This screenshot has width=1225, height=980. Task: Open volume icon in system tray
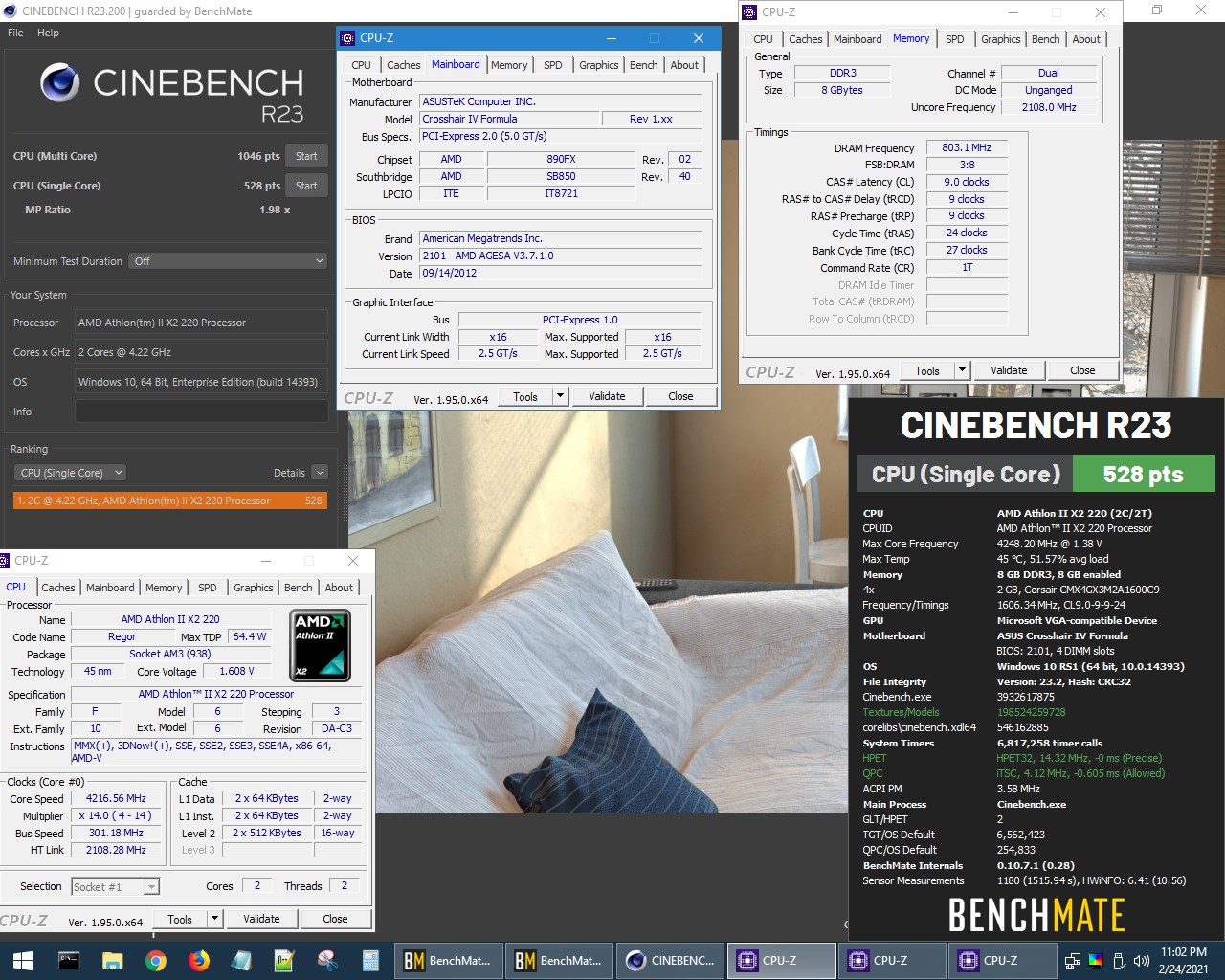click(1141, 960)
